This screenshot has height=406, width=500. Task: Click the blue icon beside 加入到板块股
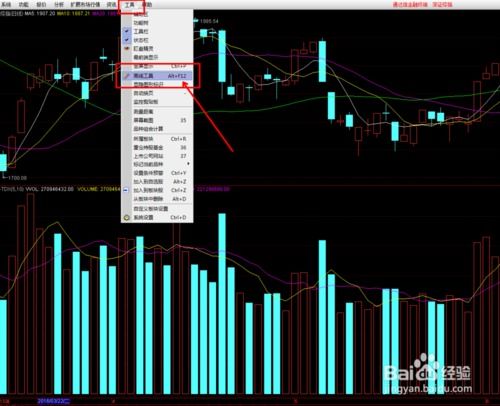126,190
